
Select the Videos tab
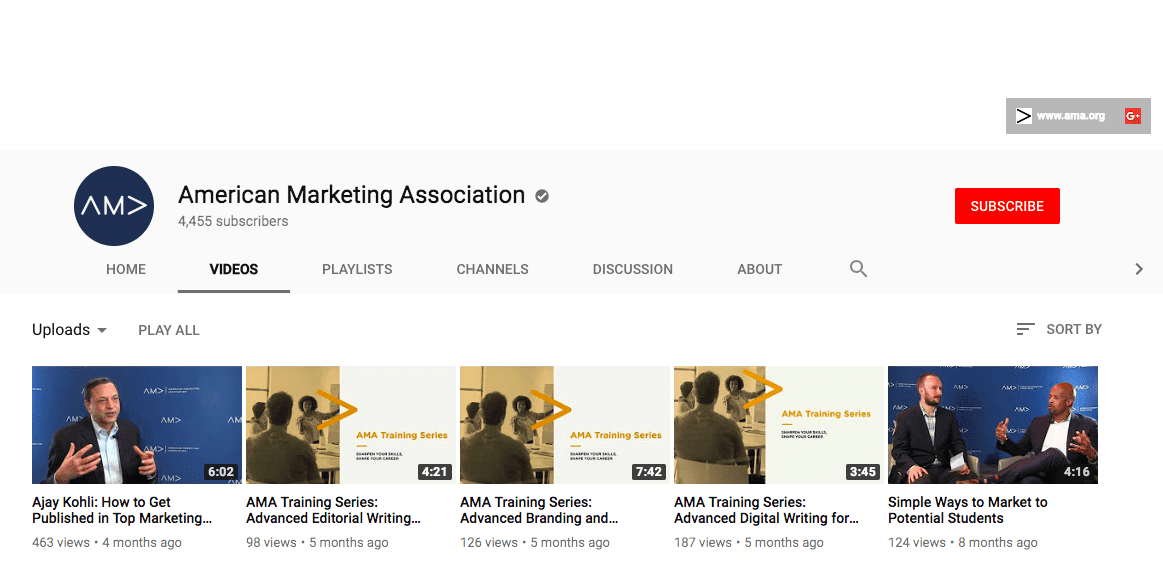pyautogui.click(x=234, y=269)
